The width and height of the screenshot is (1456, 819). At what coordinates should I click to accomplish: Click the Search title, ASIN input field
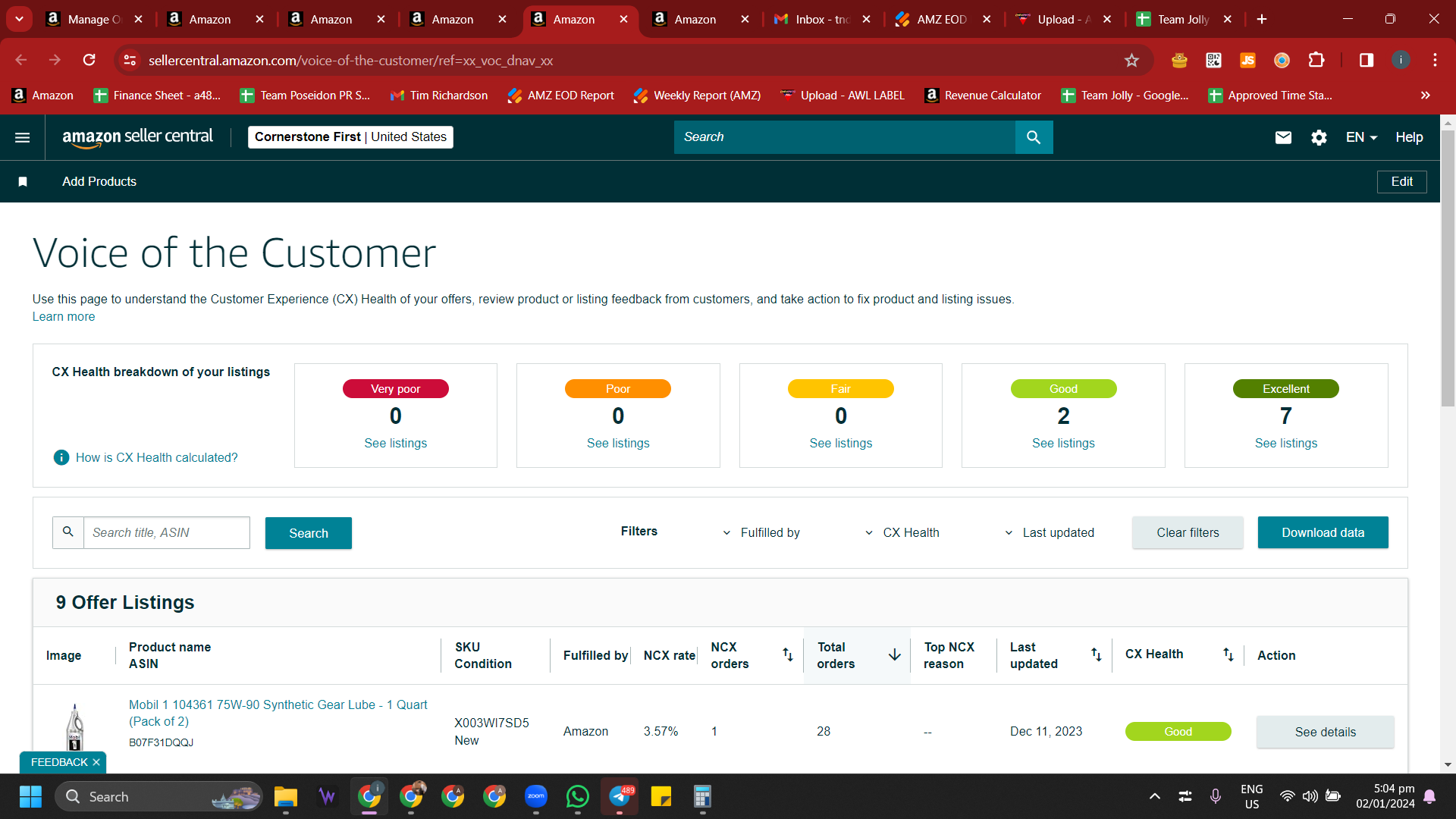point(167,532)
